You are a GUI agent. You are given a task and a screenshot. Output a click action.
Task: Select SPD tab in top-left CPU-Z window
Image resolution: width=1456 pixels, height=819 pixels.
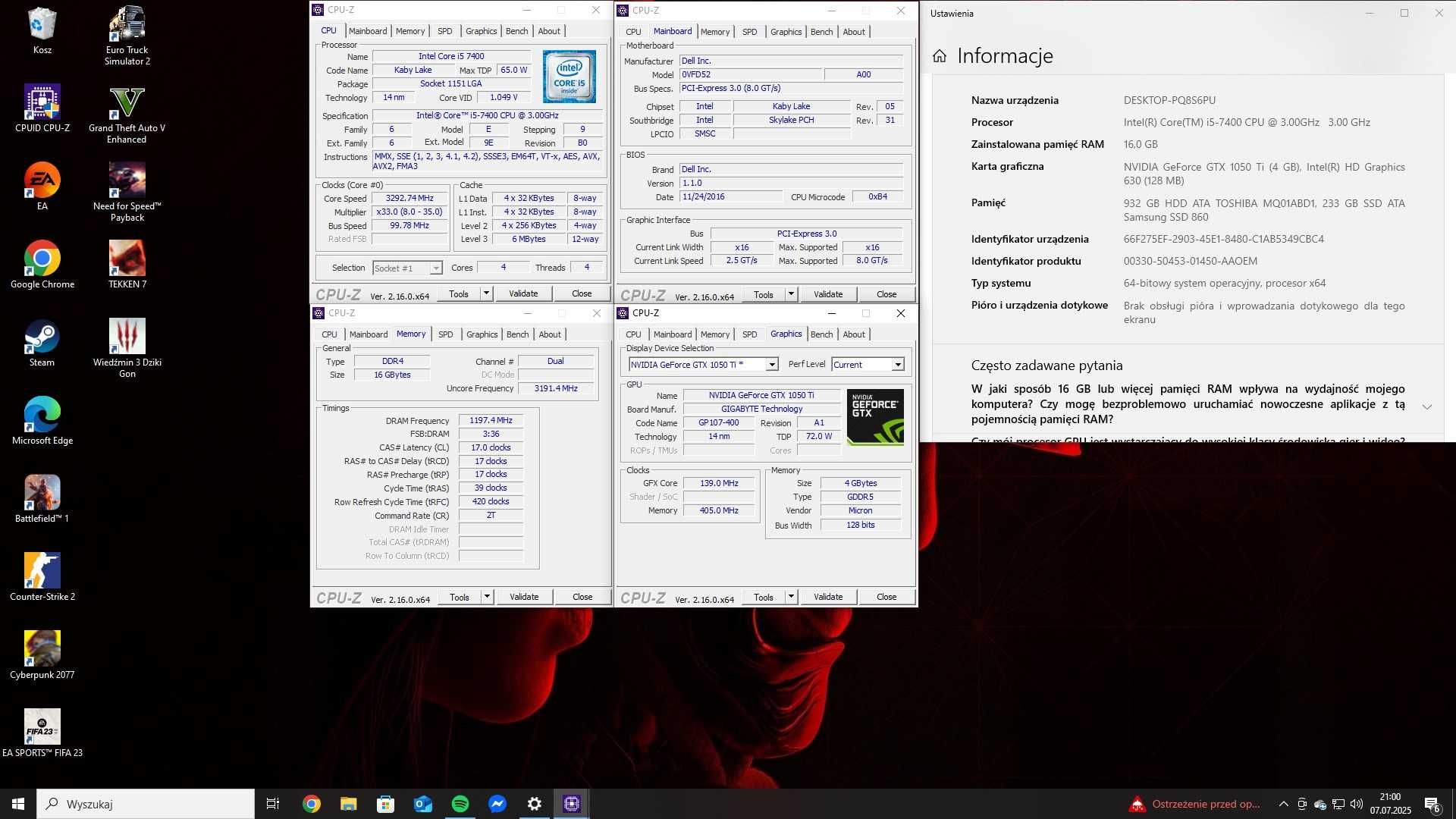click(445, 31)
